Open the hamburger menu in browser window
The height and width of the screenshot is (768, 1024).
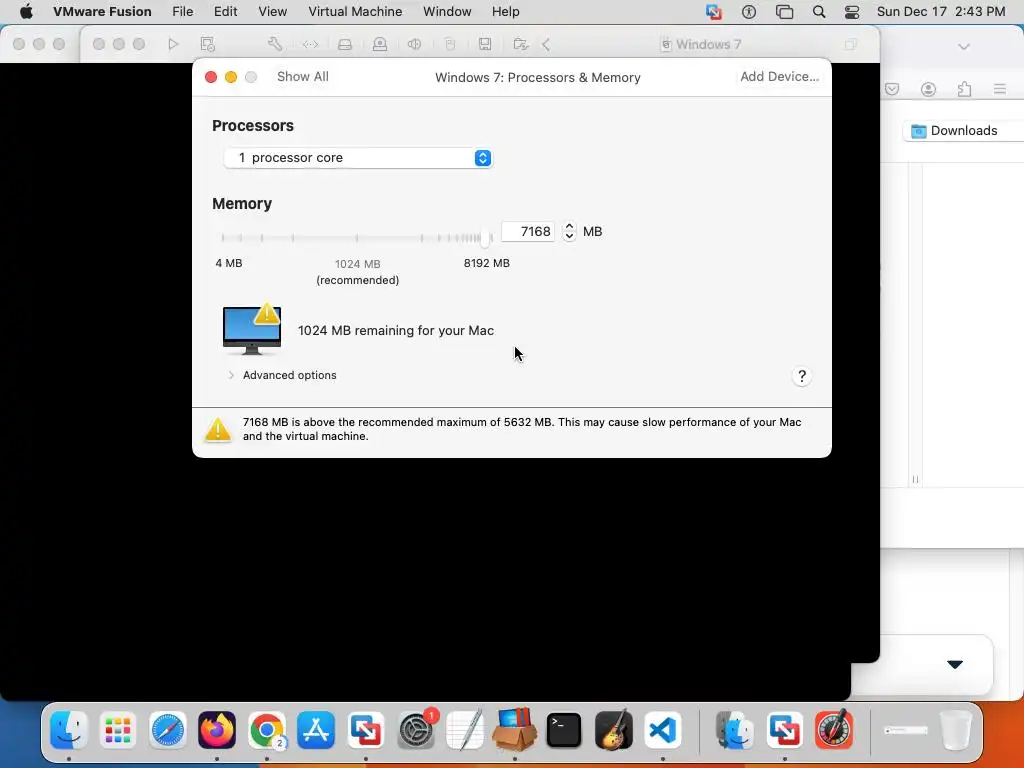coord(1000,89)
